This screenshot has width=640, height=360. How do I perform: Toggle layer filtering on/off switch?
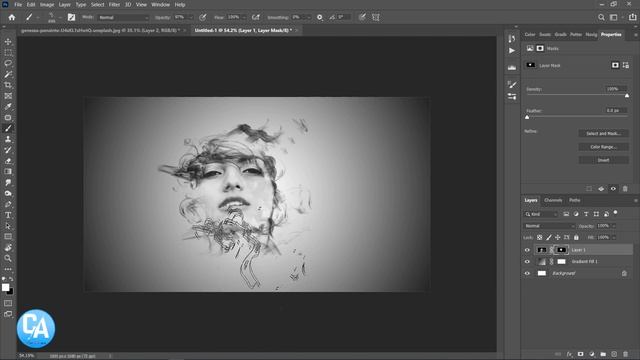pyautogui.click(x=616, y=213)
